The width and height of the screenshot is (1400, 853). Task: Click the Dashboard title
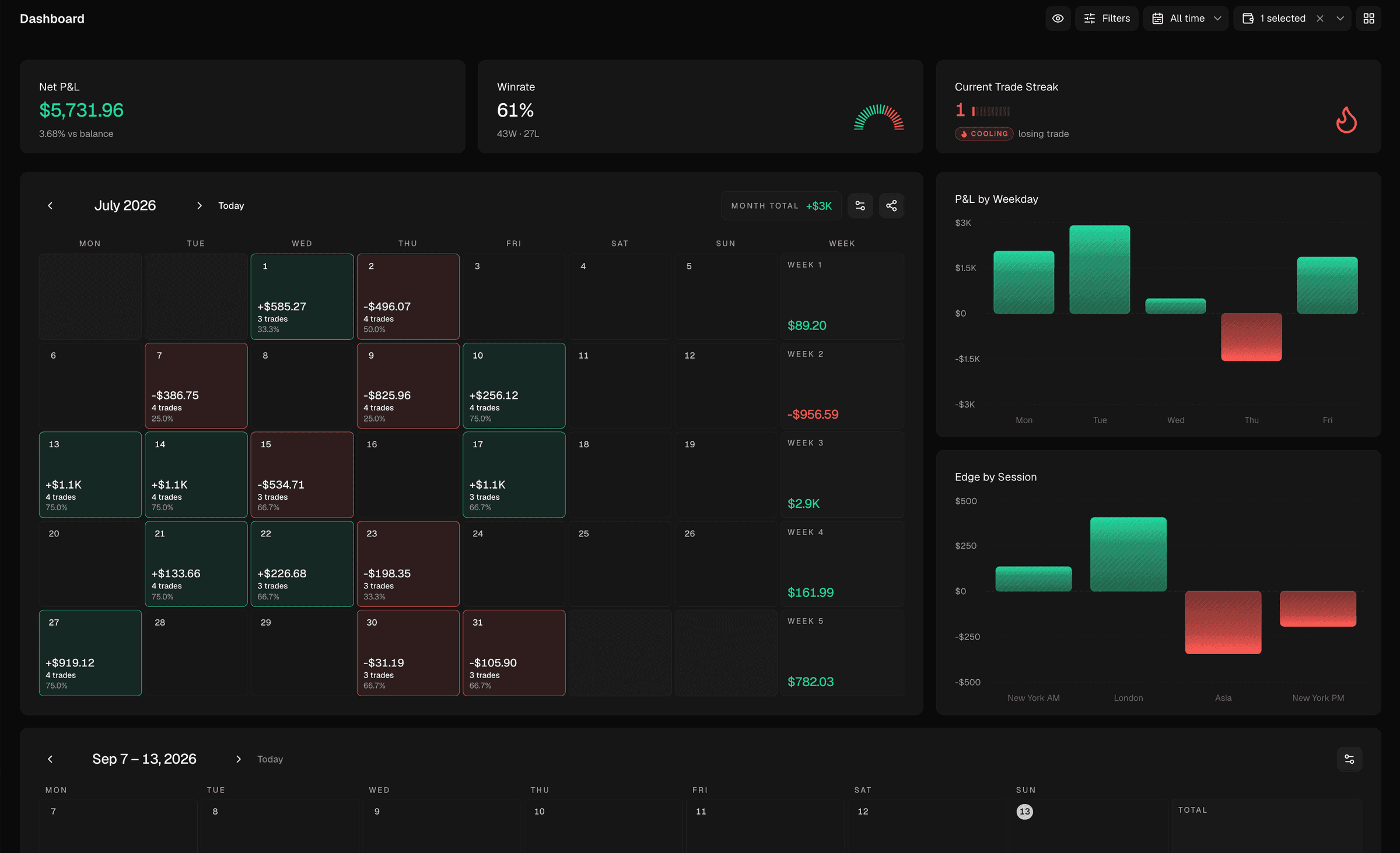click(52, 19)
